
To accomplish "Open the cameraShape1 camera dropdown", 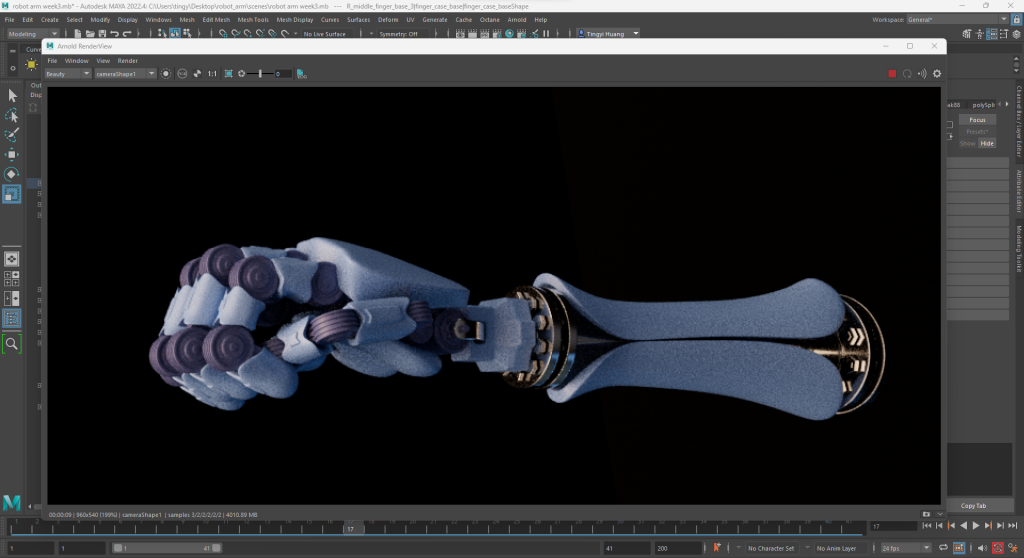I will [x=125, y=74].
